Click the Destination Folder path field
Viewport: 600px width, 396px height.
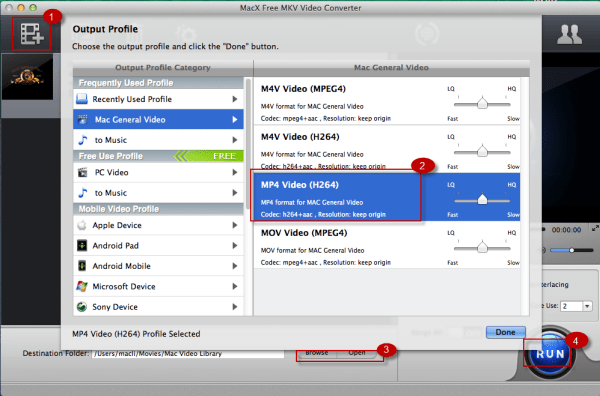pos(188,354)
